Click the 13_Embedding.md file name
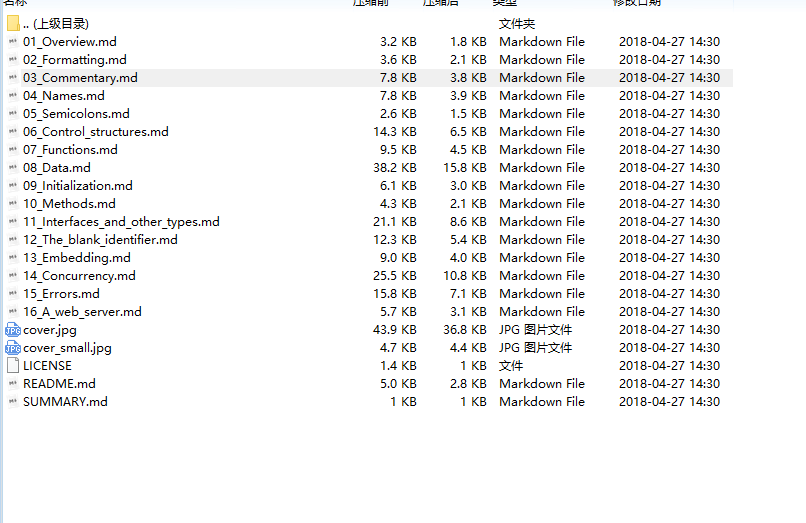The width and height of the screenshot is (806, 523). coord(76,258)
